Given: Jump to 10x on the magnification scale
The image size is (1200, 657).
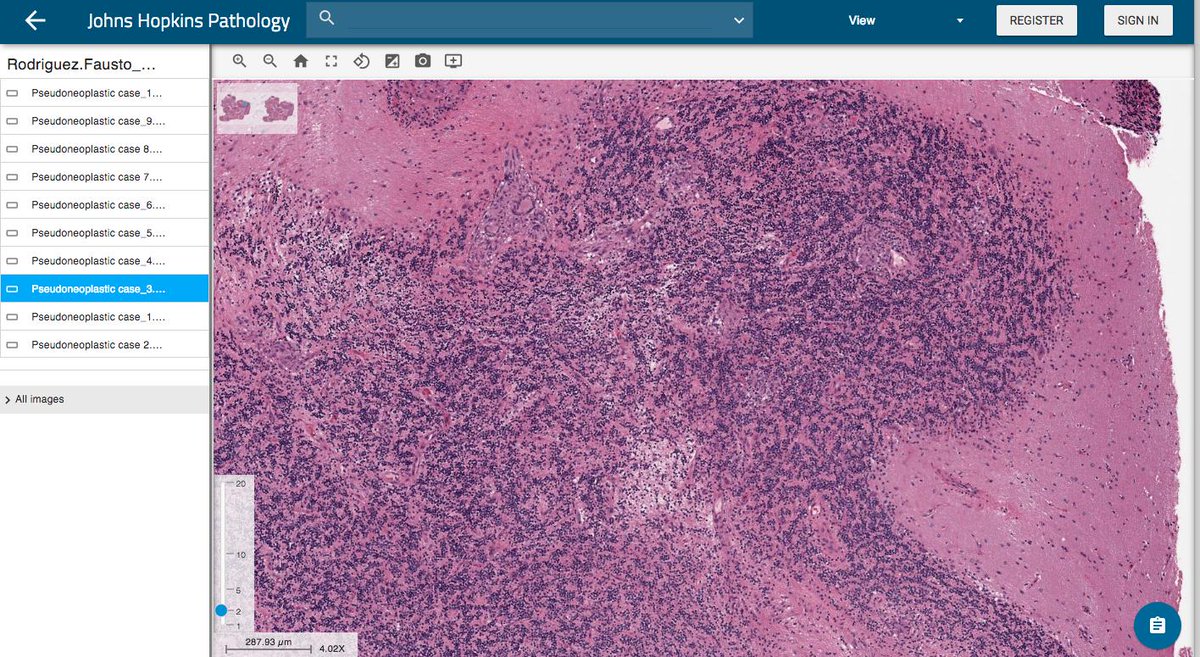Looking at the screenshot, I should tap(241, 553).
